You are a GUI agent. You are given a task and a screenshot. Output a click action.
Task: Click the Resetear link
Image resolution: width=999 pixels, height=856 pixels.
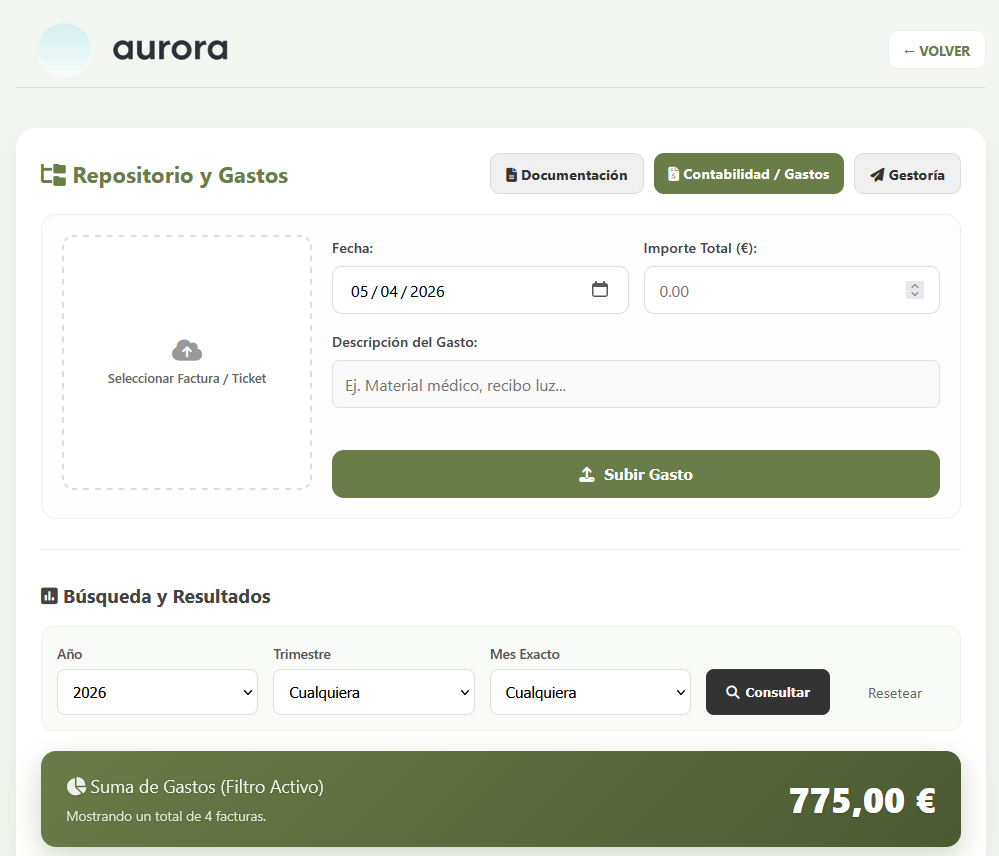894,693
